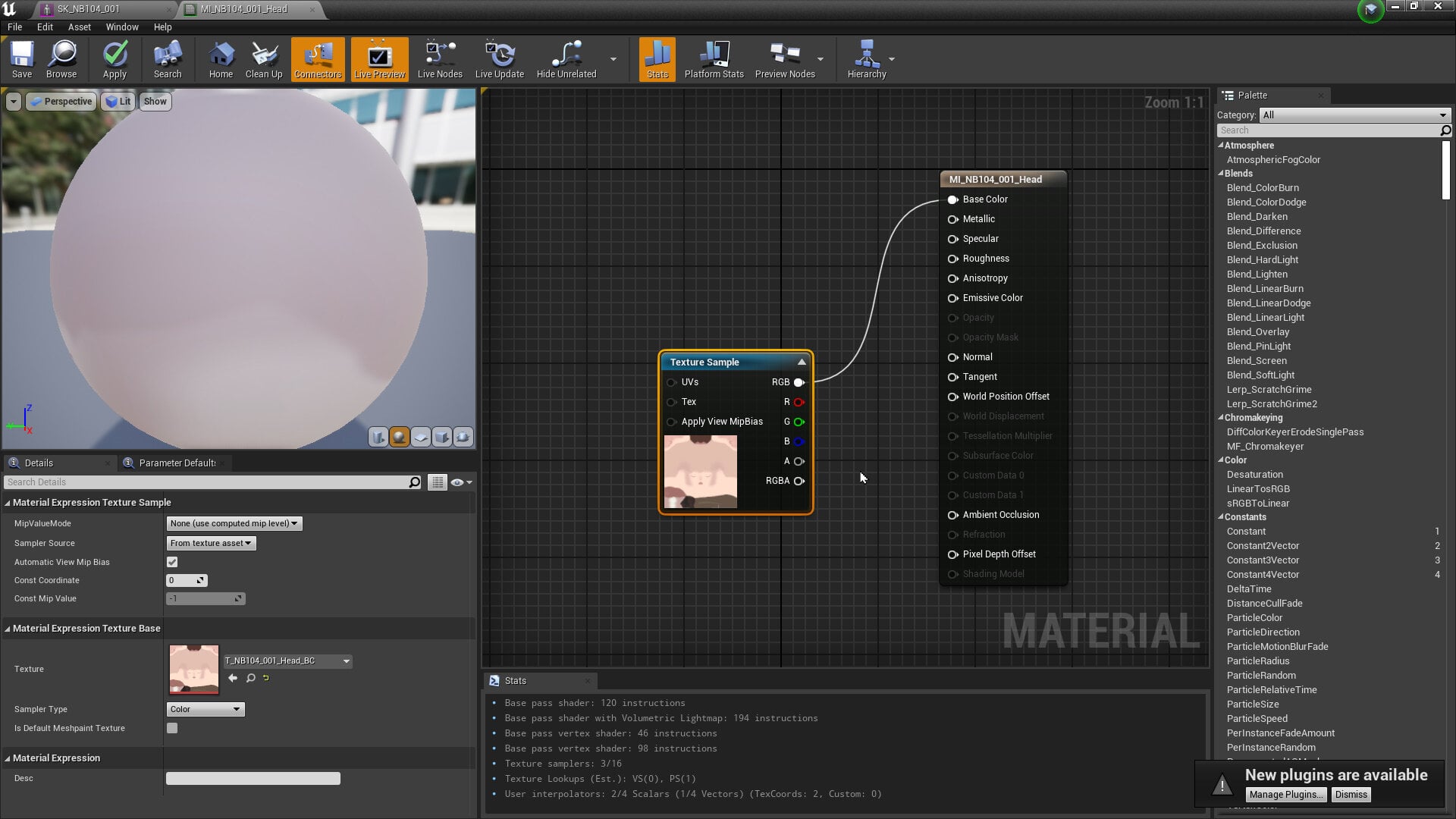1456x819 pixels.
Task: Open the Home toolbar icon
Action: point(221,59)
